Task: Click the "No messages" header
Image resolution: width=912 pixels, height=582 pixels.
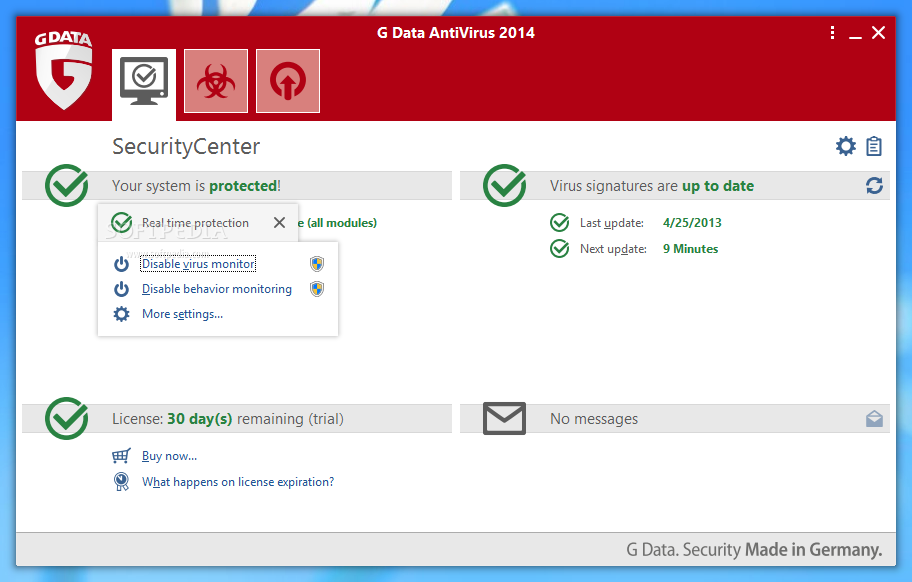Action: point(594,419)
